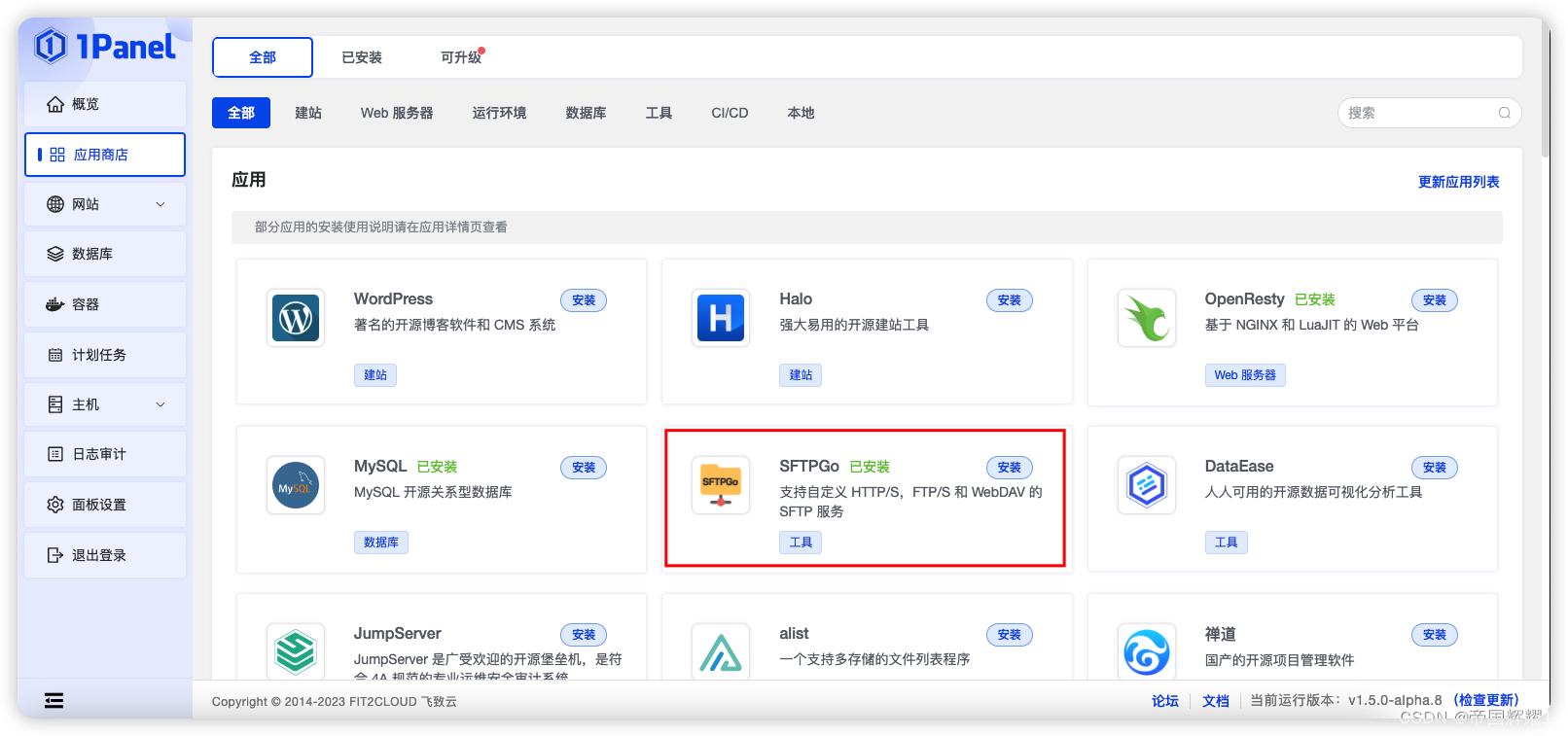The image size is (1568, 736).
Task: Click the 更新应用列表 link
Action: 1458,182
